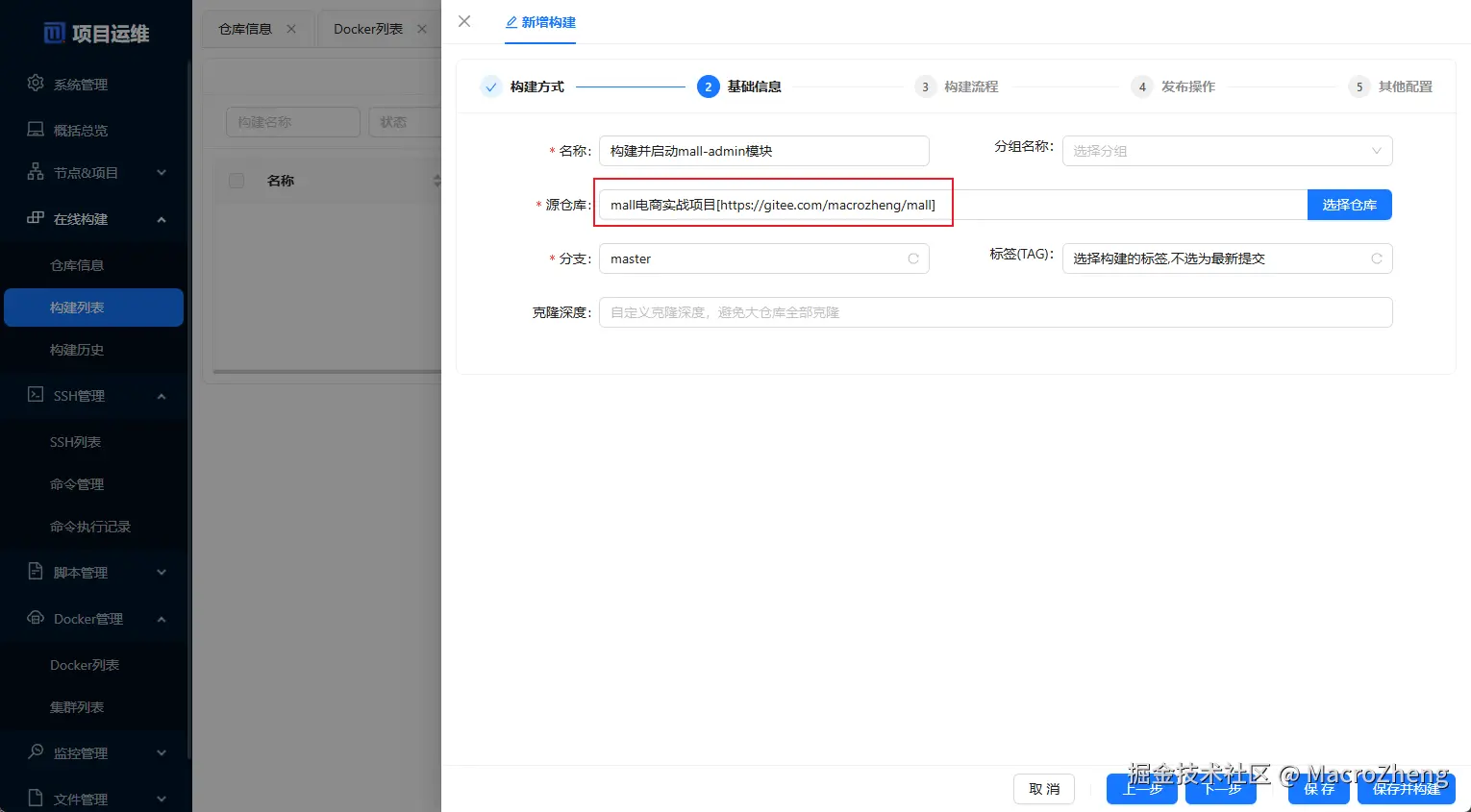The image size is (1471, 812).
Task: Expand the 监控管理 menu chevron
Action: tap(162, 753)
